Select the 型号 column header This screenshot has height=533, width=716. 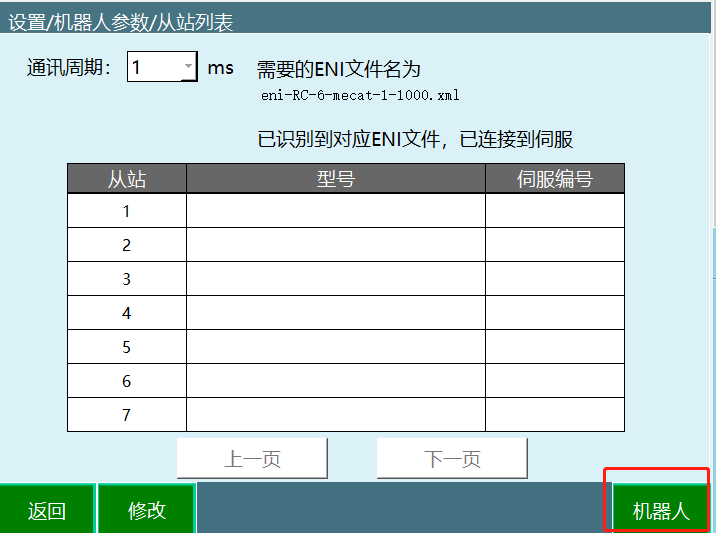tap(336, 179)
